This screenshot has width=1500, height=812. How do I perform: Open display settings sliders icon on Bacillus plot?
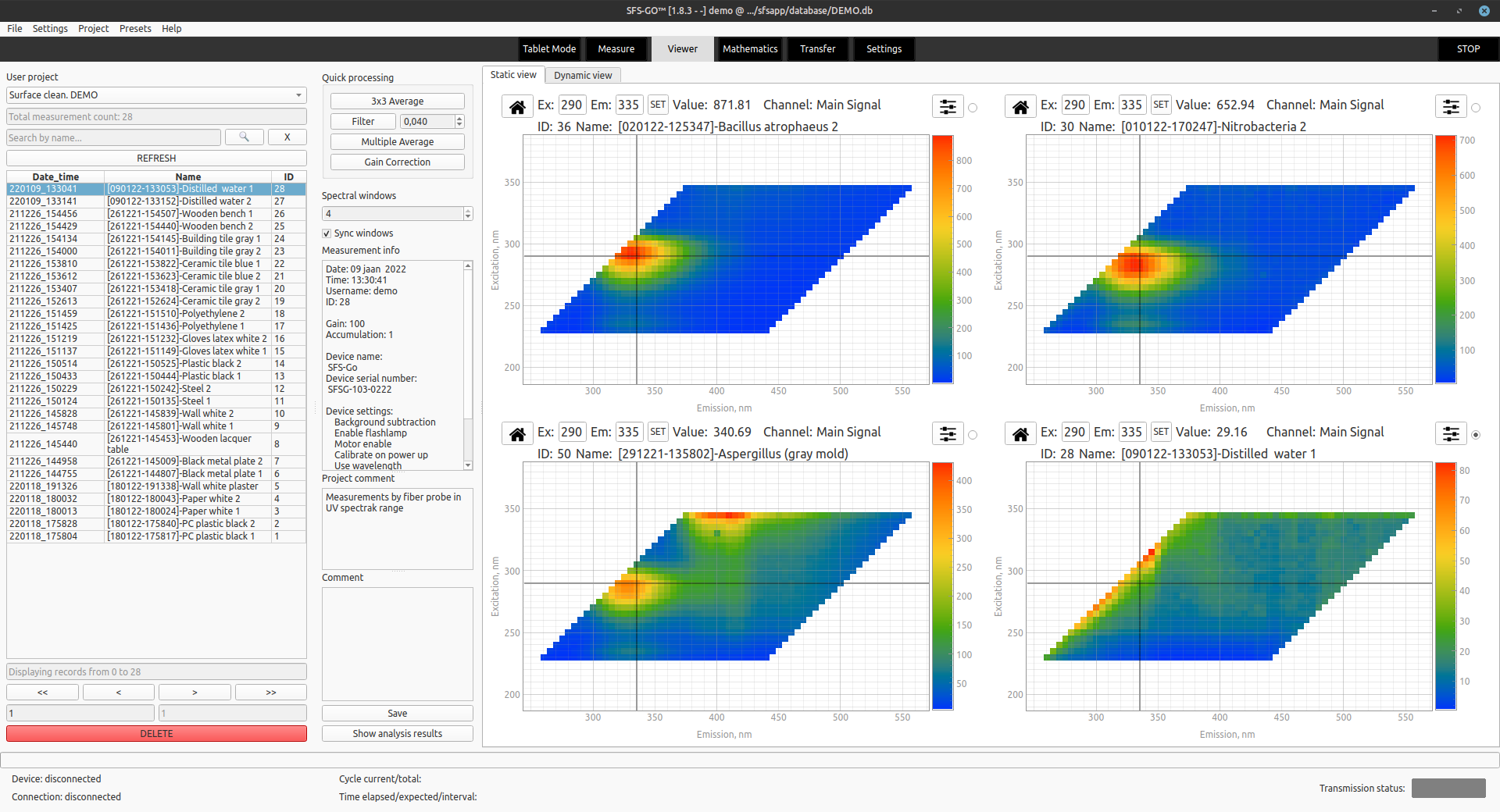[x=947, y=106]
